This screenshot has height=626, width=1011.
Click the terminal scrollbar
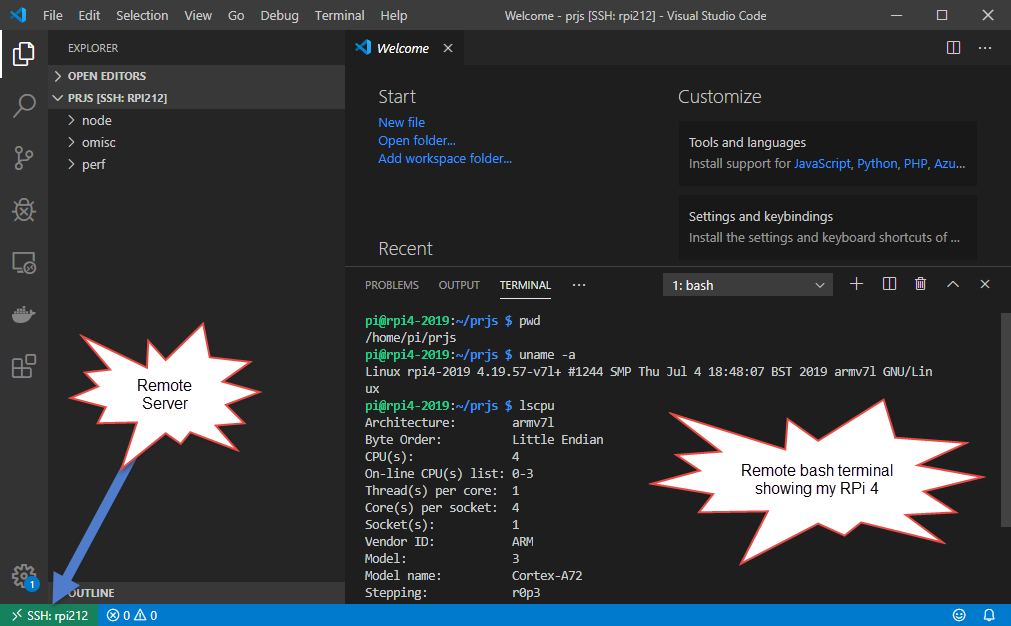(x=1006, y=419)
